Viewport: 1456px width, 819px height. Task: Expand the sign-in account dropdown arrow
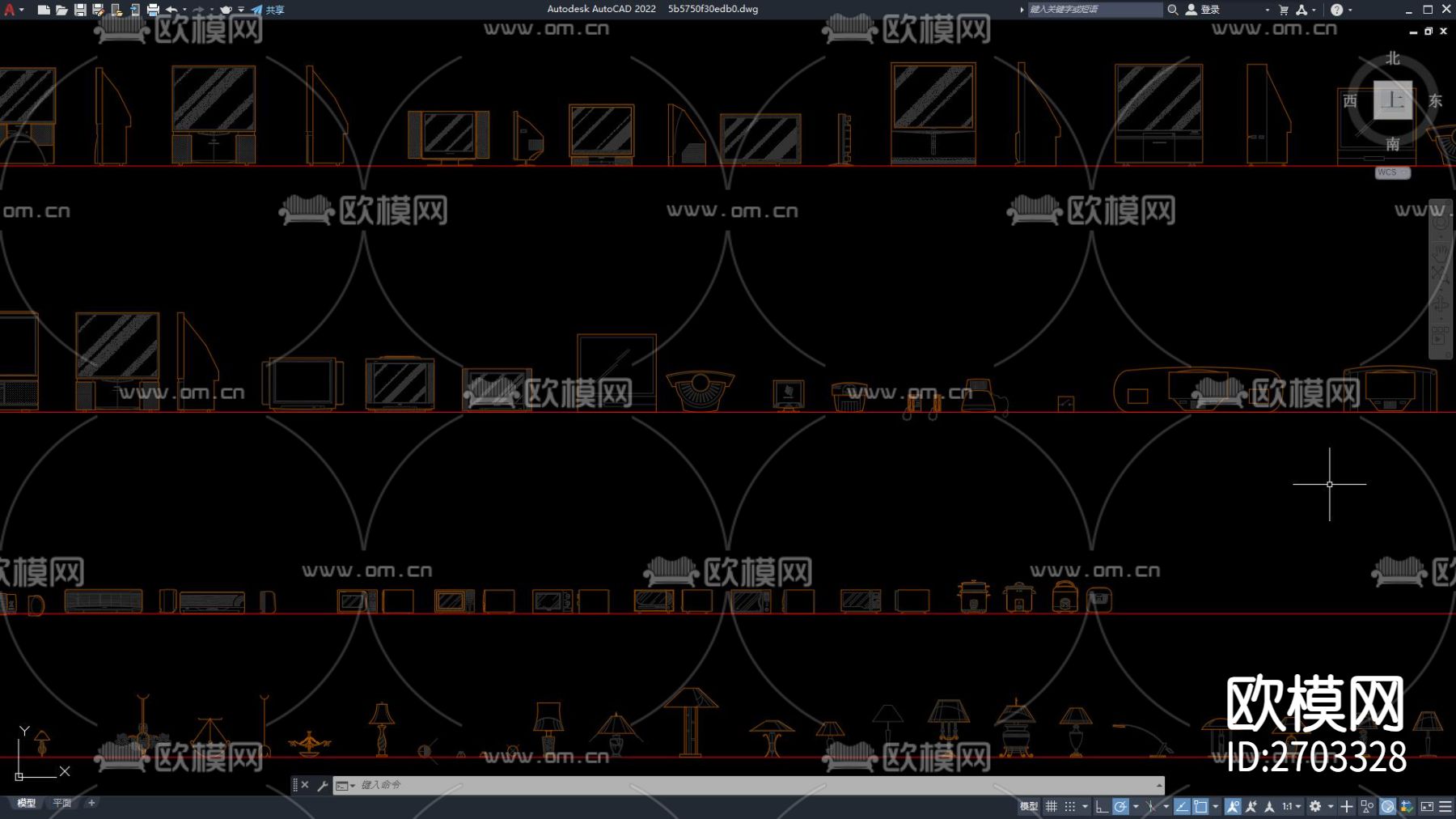pos(1267,10)
